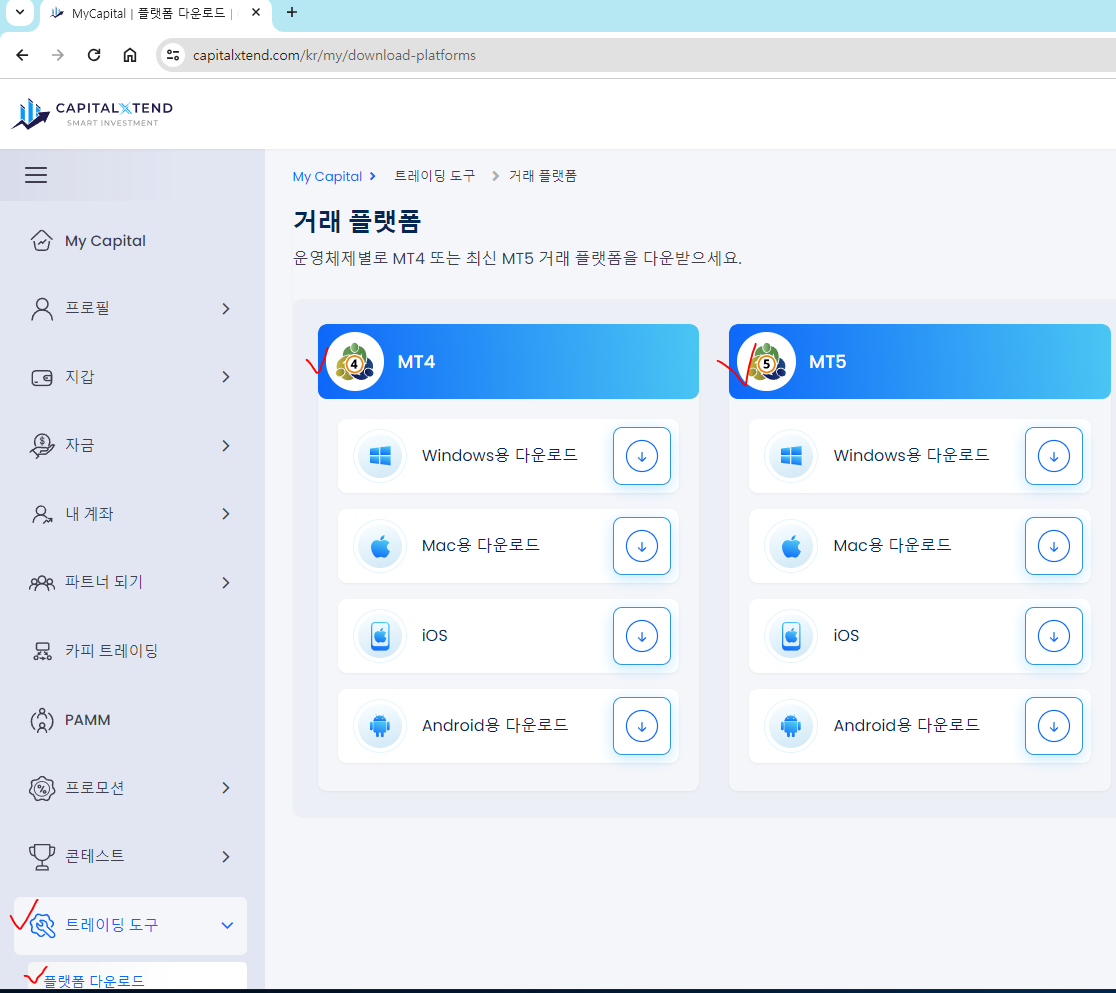
Task: Select 트레이딩 도구 menu item
Action: [131, 925]
